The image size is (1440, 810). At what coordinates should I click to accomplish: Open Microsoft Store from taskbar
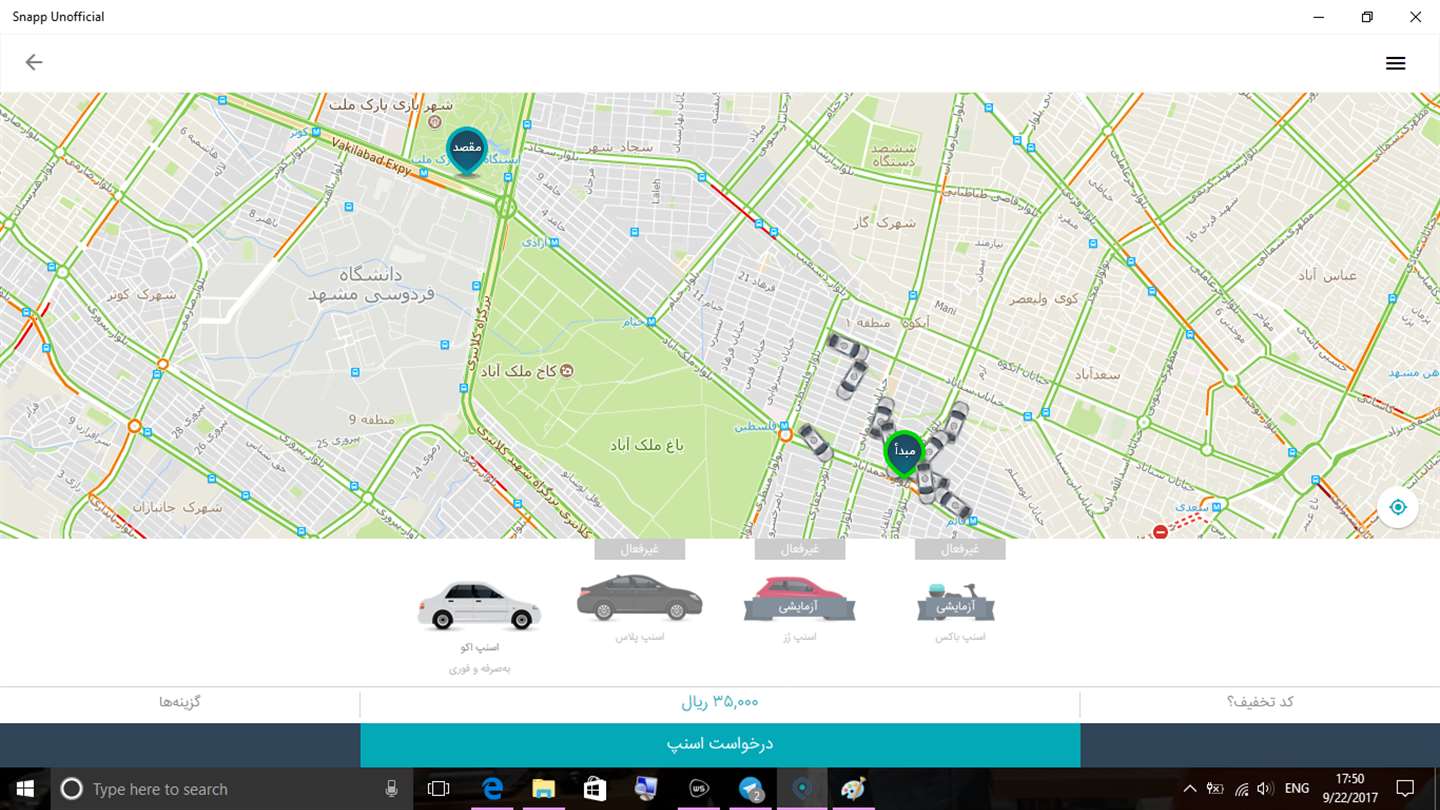tap(595, 789)
